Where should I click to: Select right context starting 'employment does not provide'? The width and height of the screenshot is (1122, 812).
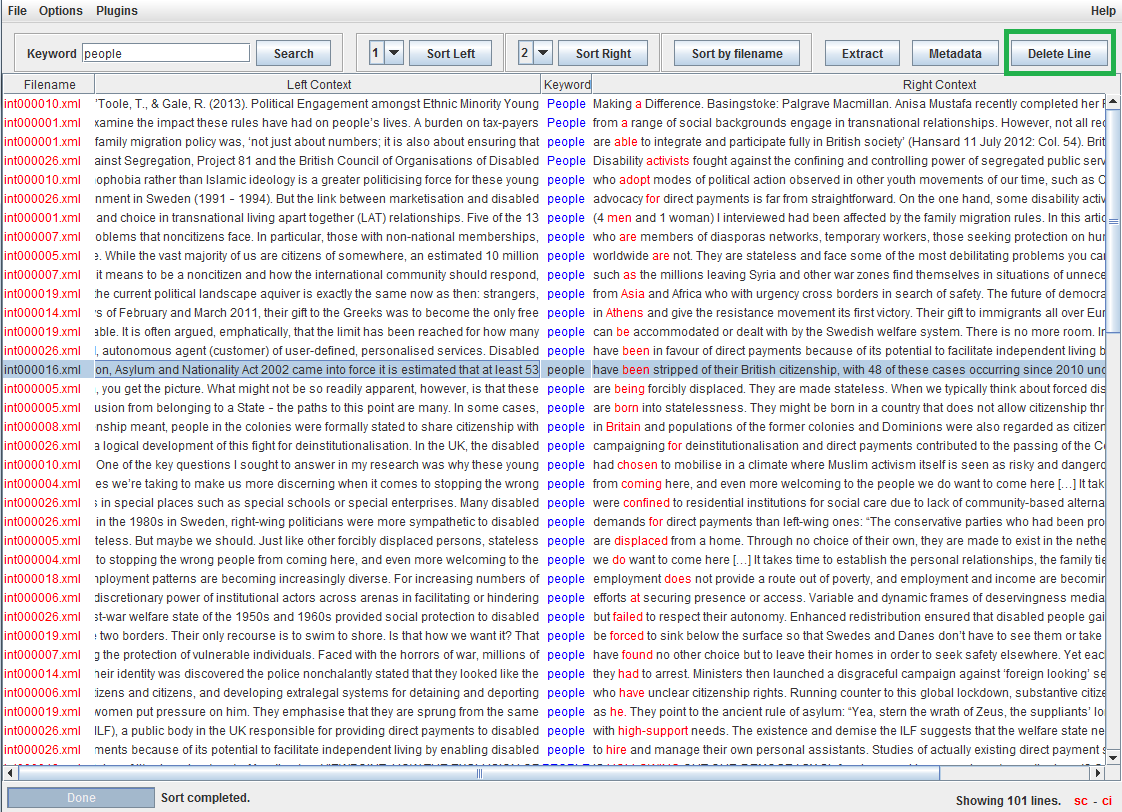[849, 579]
